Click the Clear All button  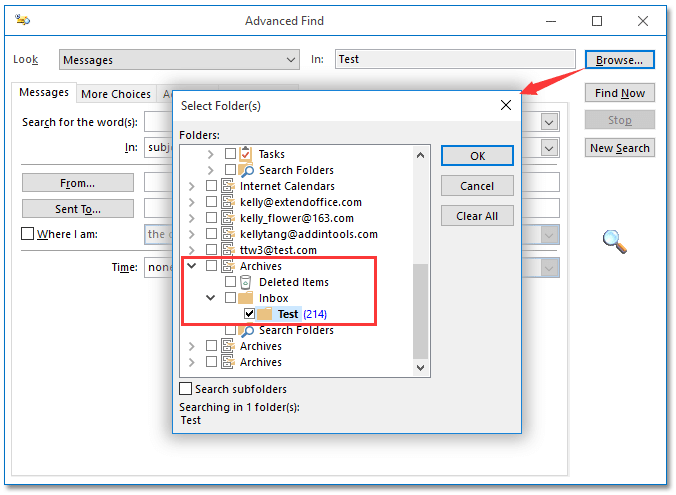click(477, 216)
